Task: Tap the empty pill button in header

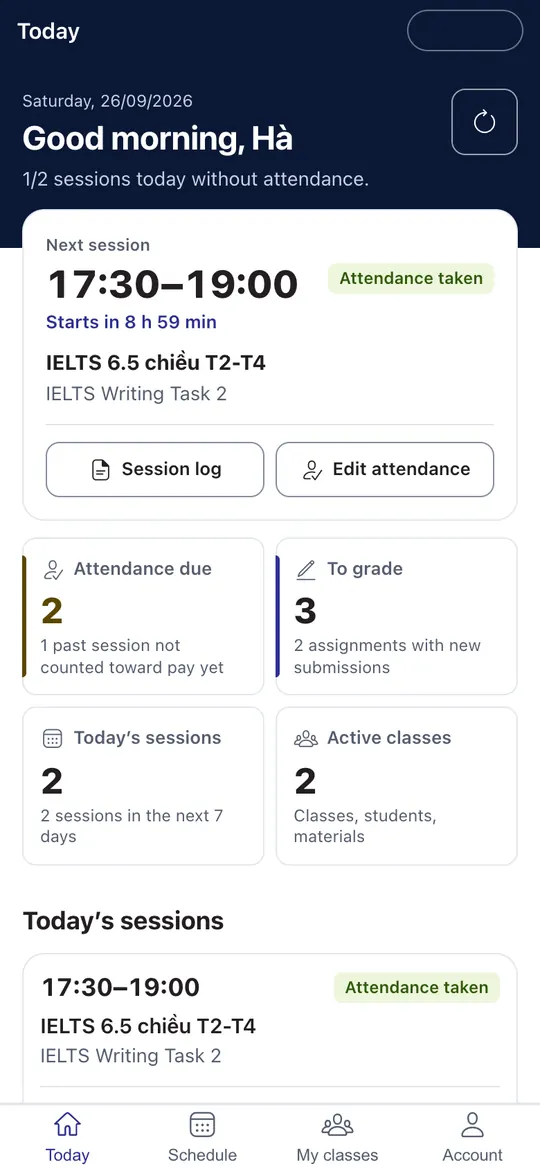Action: pos(465,31)
